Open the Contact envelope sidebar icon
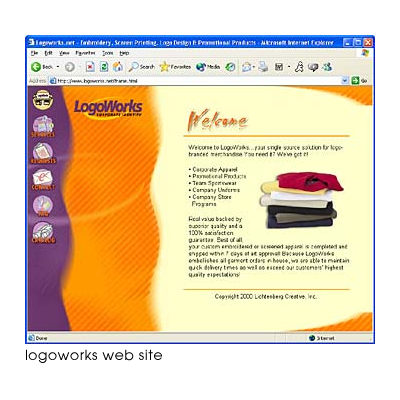This screenshot has height=400, width=400. tap(43, 180)
